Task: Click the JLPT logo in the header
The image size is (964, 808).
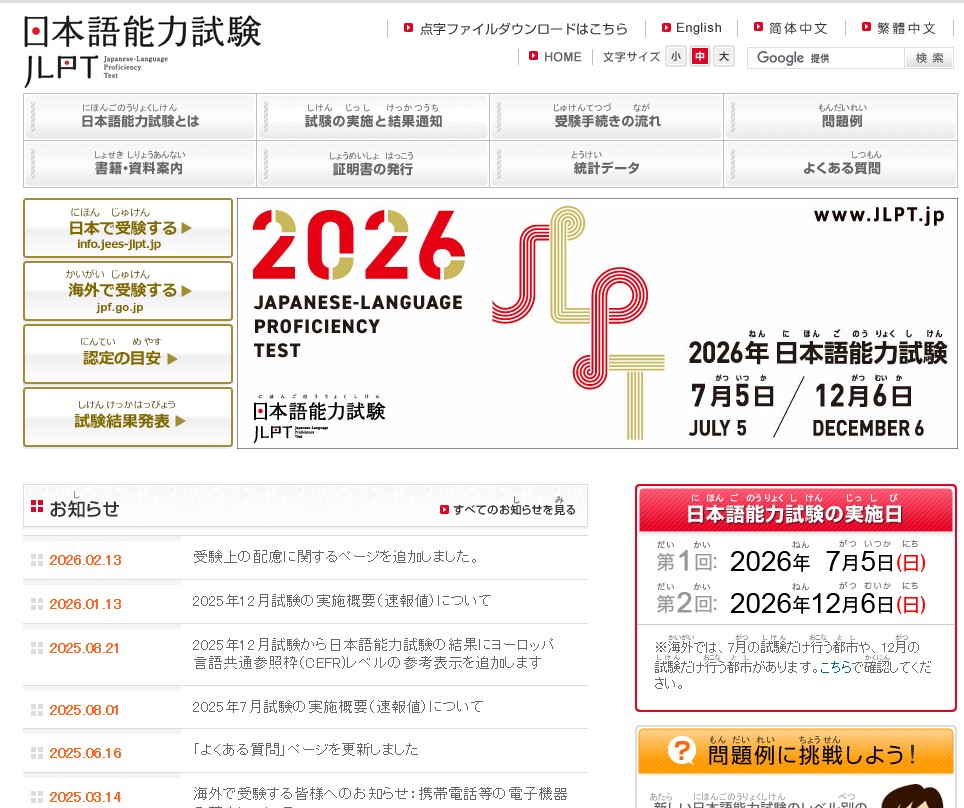Action: point(141,48)
